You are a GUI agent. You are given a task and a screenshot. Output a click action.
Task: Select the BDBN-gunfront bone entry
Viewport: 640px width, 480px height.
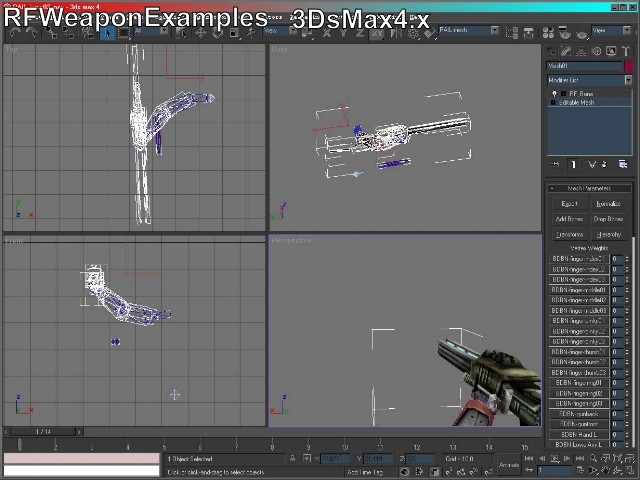pyautogui.click(x=579, y=424)
